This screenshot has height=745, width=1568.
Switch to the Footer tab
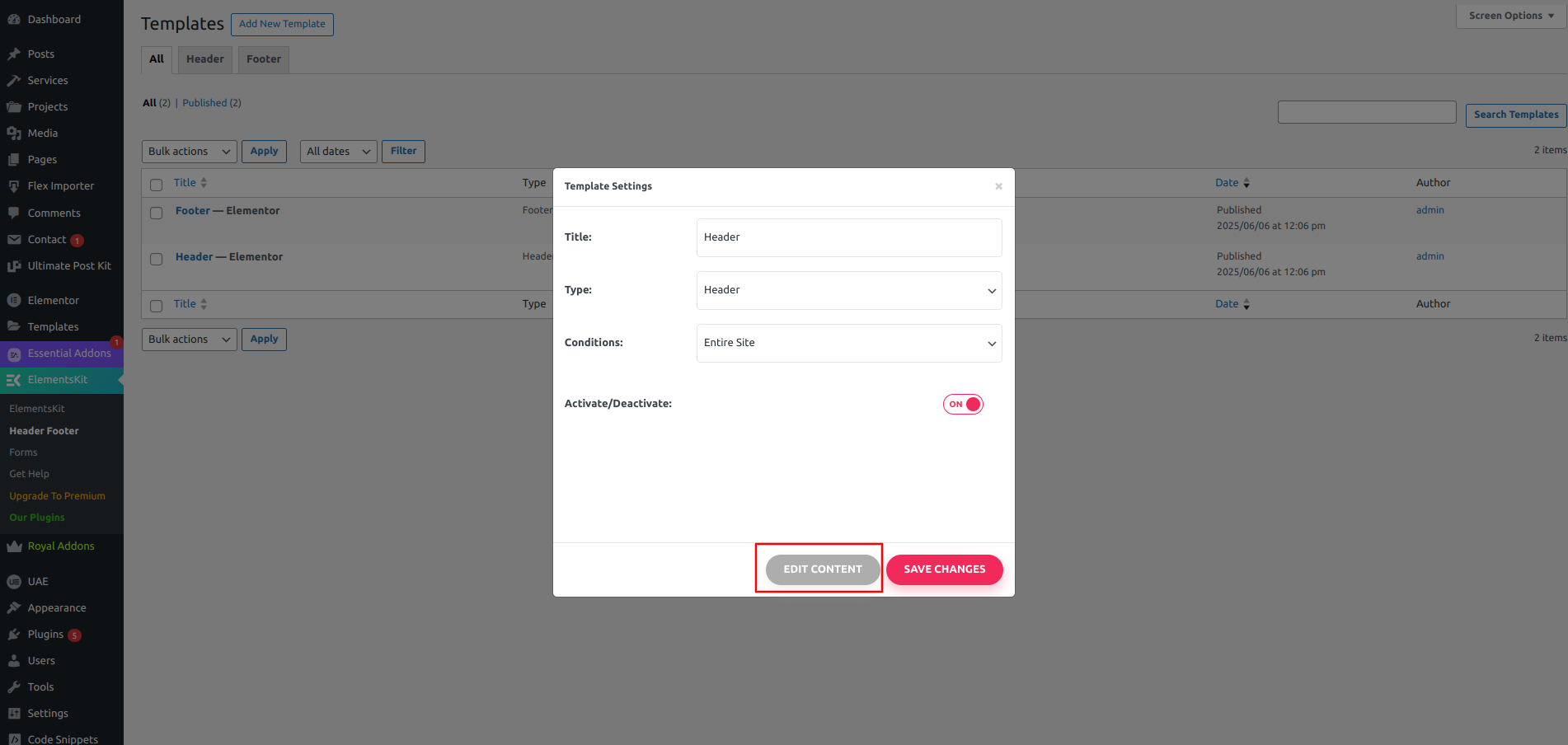263,59
